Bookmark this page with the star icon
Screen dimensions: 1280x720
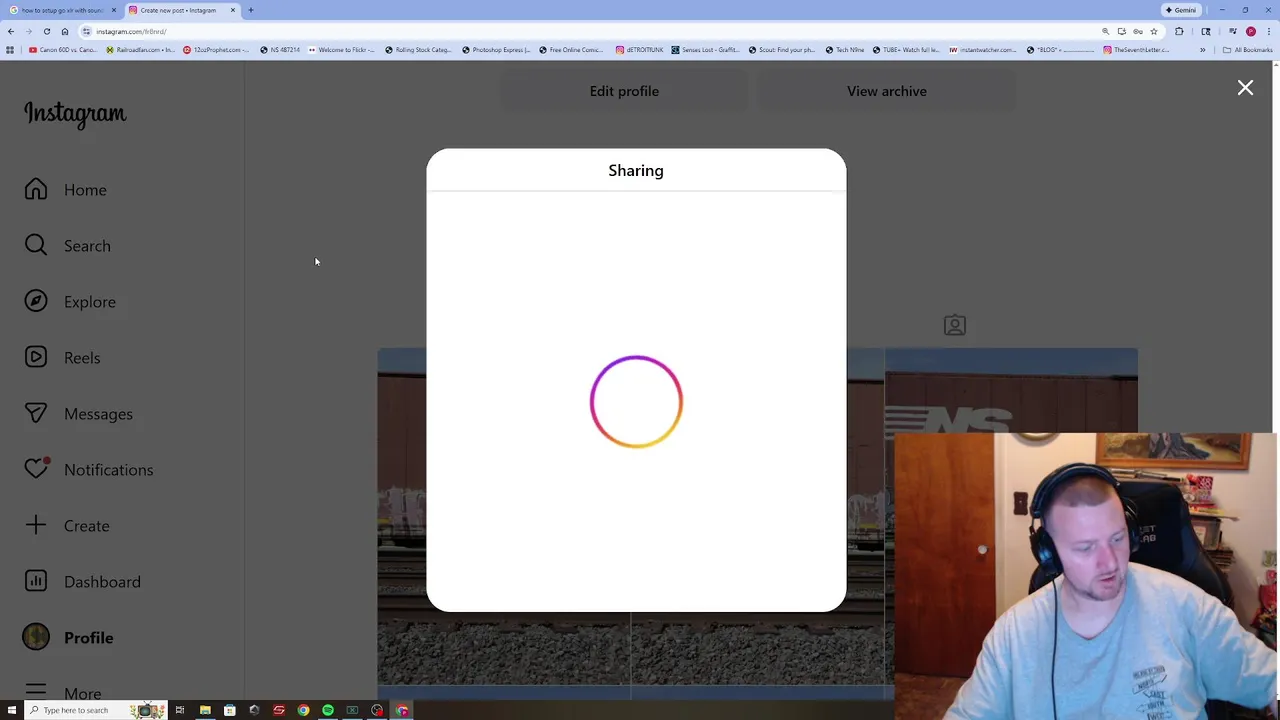pyautogui.click(x=1153, y=31)
